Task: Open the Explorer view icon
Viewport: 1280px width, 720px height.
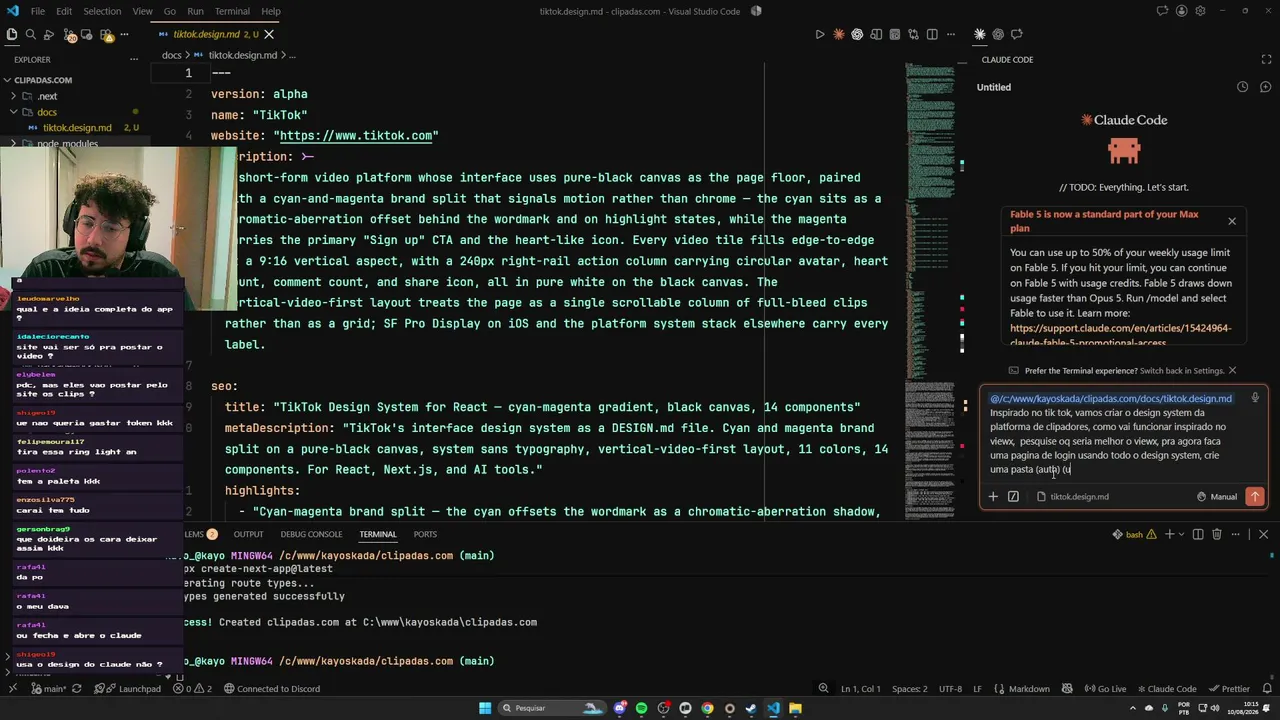Action: coord(12,34)
